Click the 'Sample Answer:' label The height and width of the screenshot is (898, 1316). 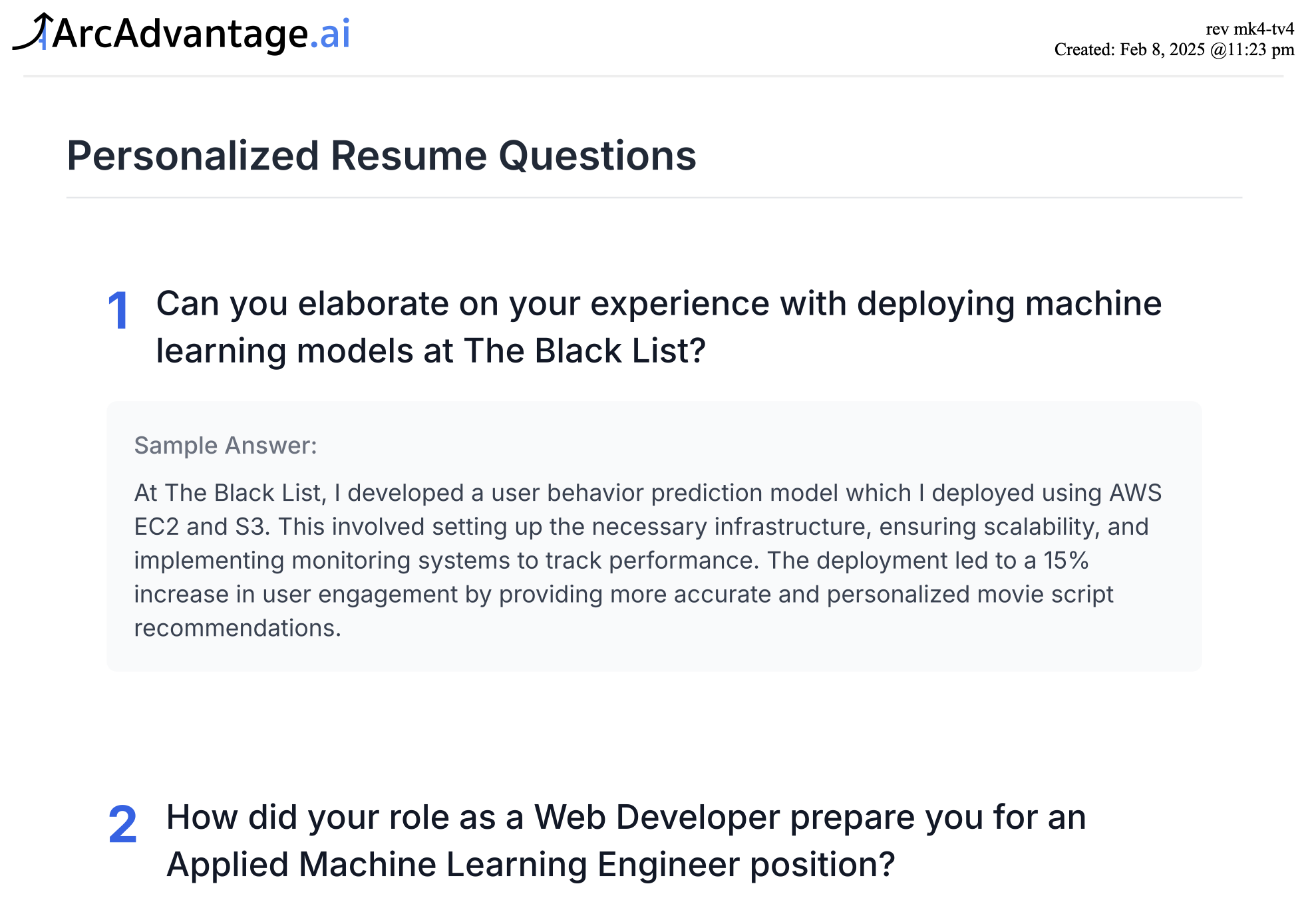(226, 446)
